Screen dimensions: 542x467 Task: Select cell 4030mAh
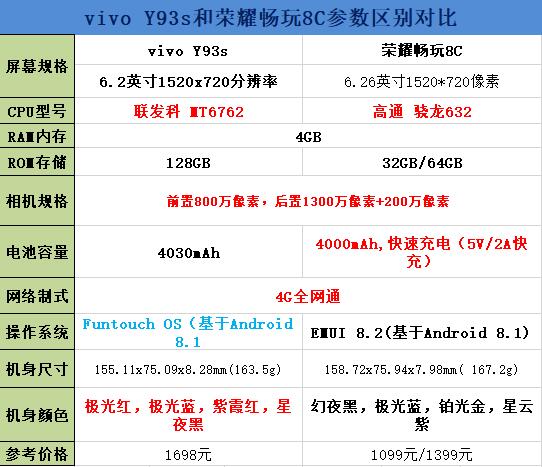(x=188, y=252)
